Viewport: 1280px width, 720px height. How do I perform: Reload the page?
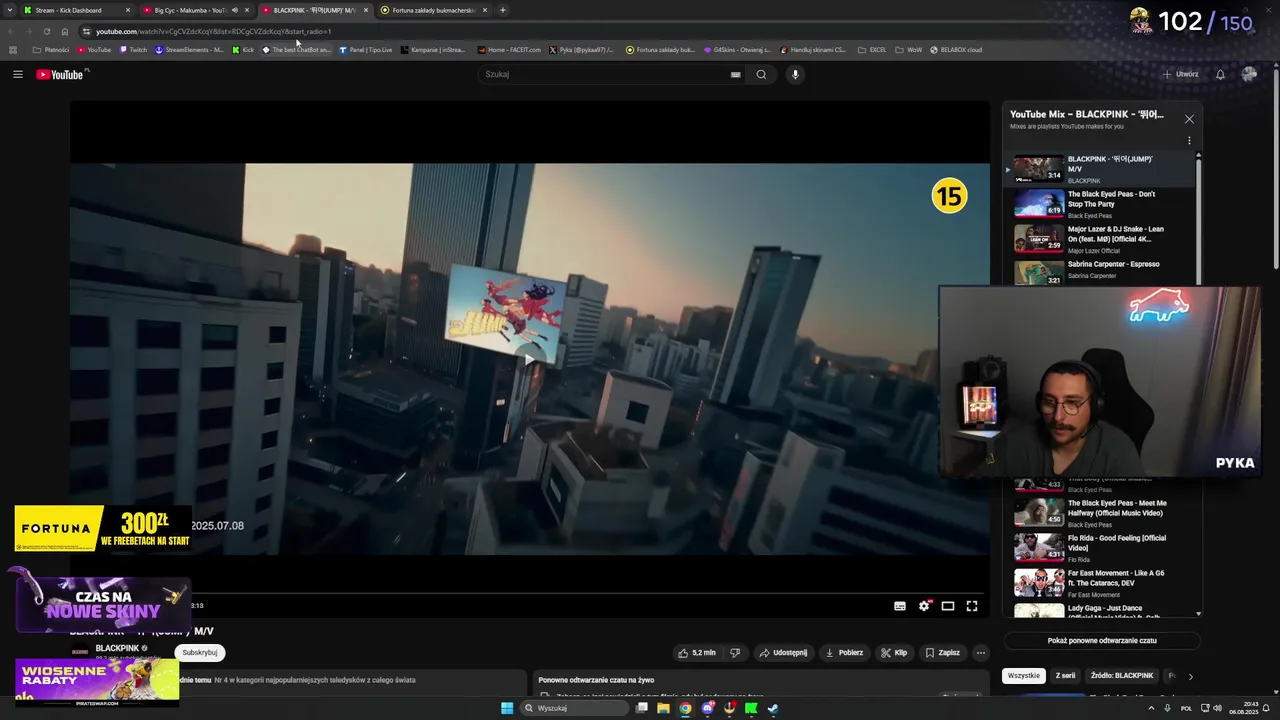pos(46,31)
